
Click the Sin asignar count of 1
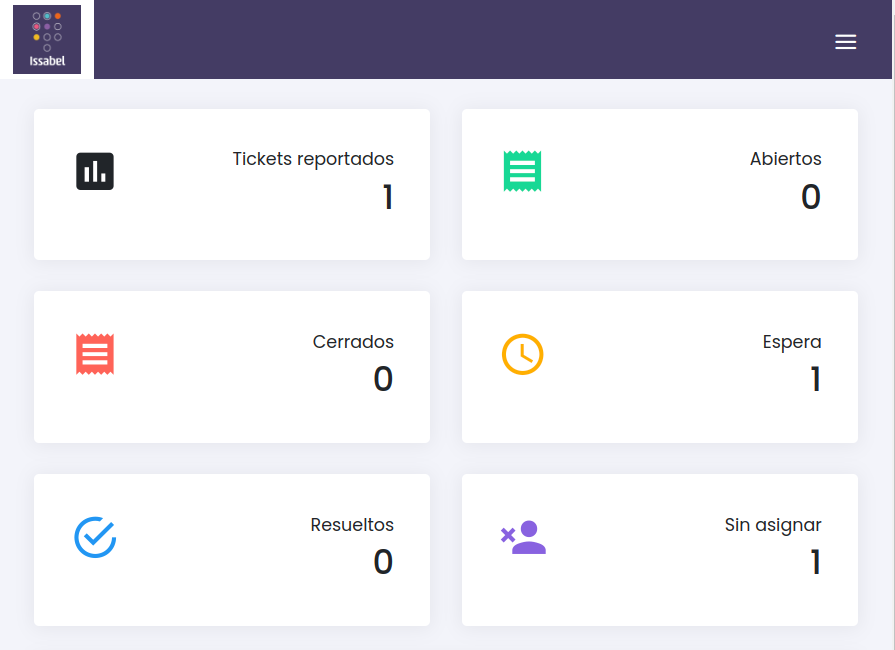815,563
